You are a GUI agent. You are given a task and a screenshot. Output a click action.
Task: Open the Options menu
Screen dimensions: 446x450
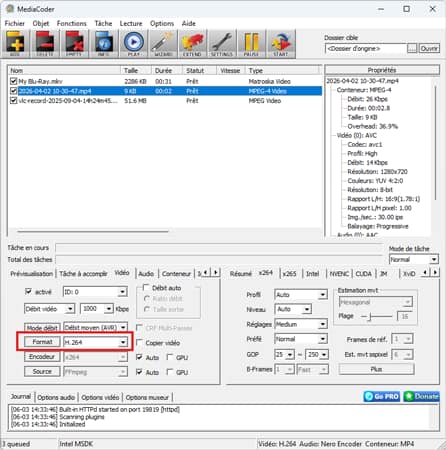coord(162,23)
